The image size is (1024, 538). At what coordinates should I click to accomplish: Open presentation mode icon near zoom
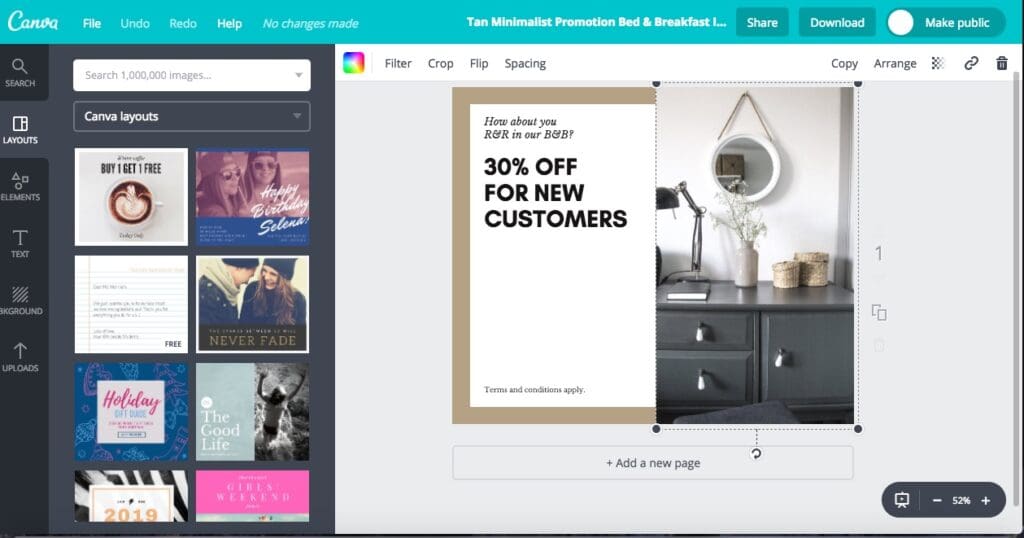902,500
